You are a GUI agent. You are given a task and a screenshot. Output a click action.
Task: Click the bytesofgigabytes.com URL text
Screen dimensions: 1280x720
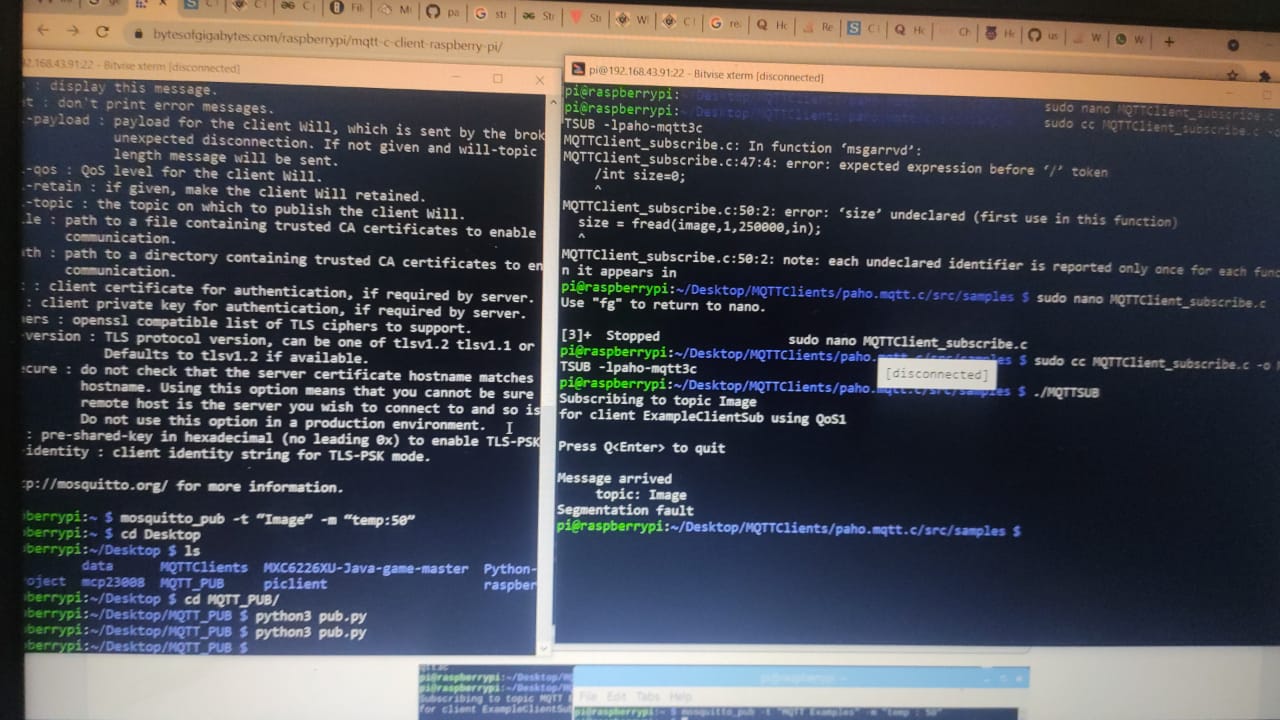coord(300,45)
